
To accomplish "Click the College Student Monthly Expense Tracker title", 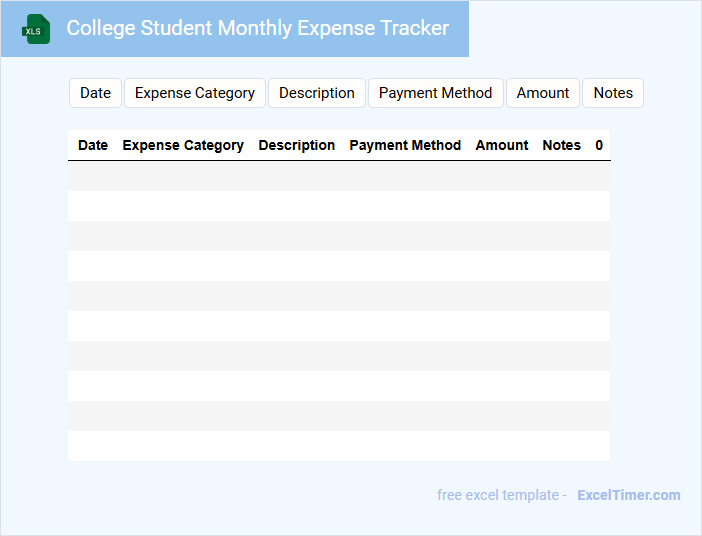I will click(x=258, y=28).
